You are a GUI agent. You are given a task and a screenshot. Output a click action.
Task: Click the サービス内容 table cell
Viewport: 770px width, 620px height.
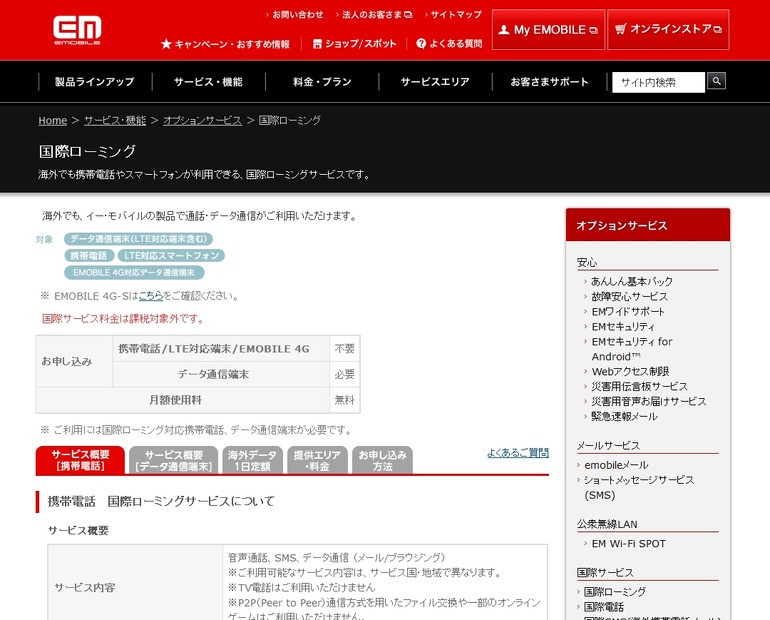(135, 587)
